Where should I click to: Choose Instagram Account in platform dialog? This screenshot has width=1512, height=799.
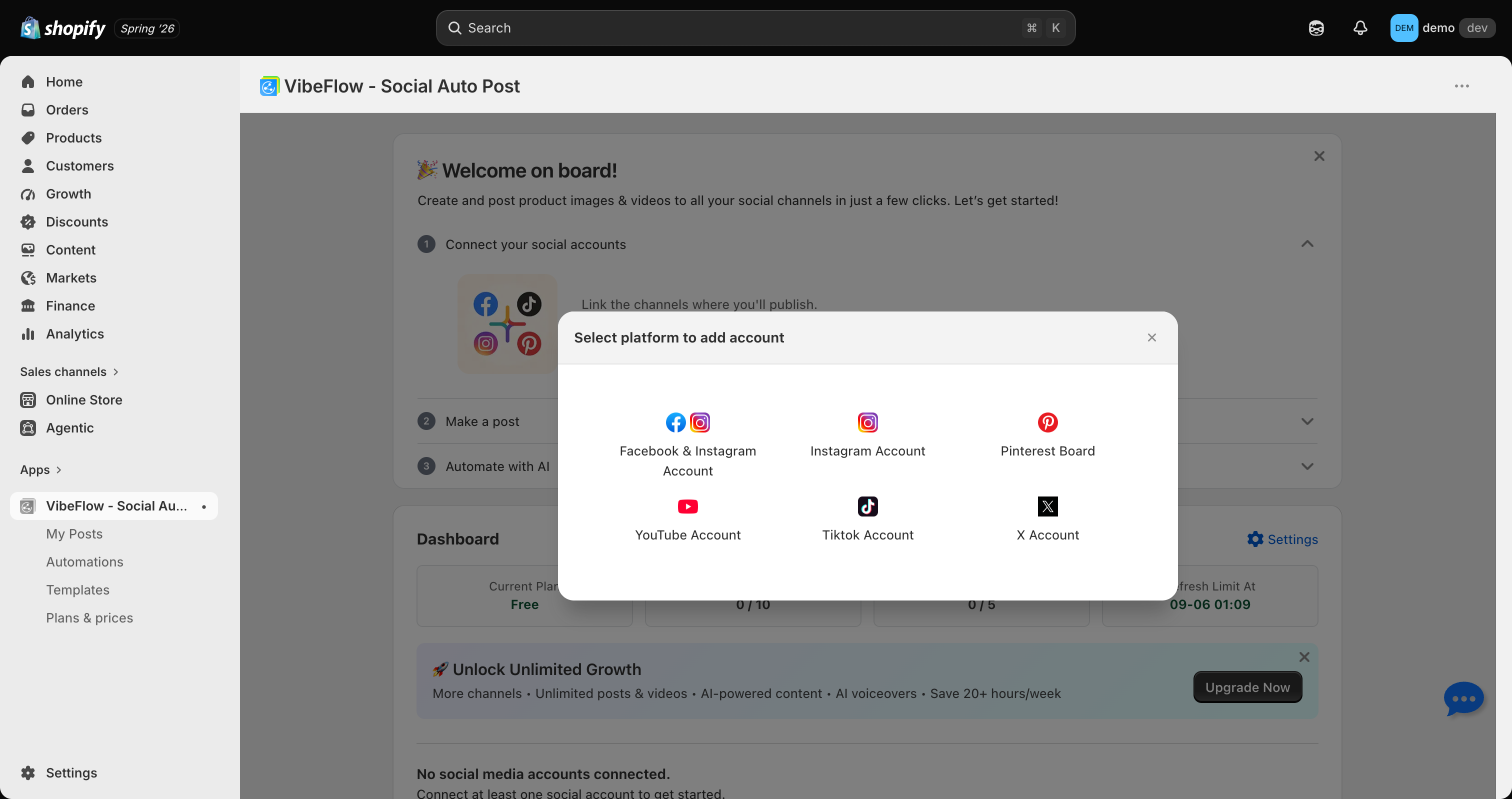(x=867, y=435)
